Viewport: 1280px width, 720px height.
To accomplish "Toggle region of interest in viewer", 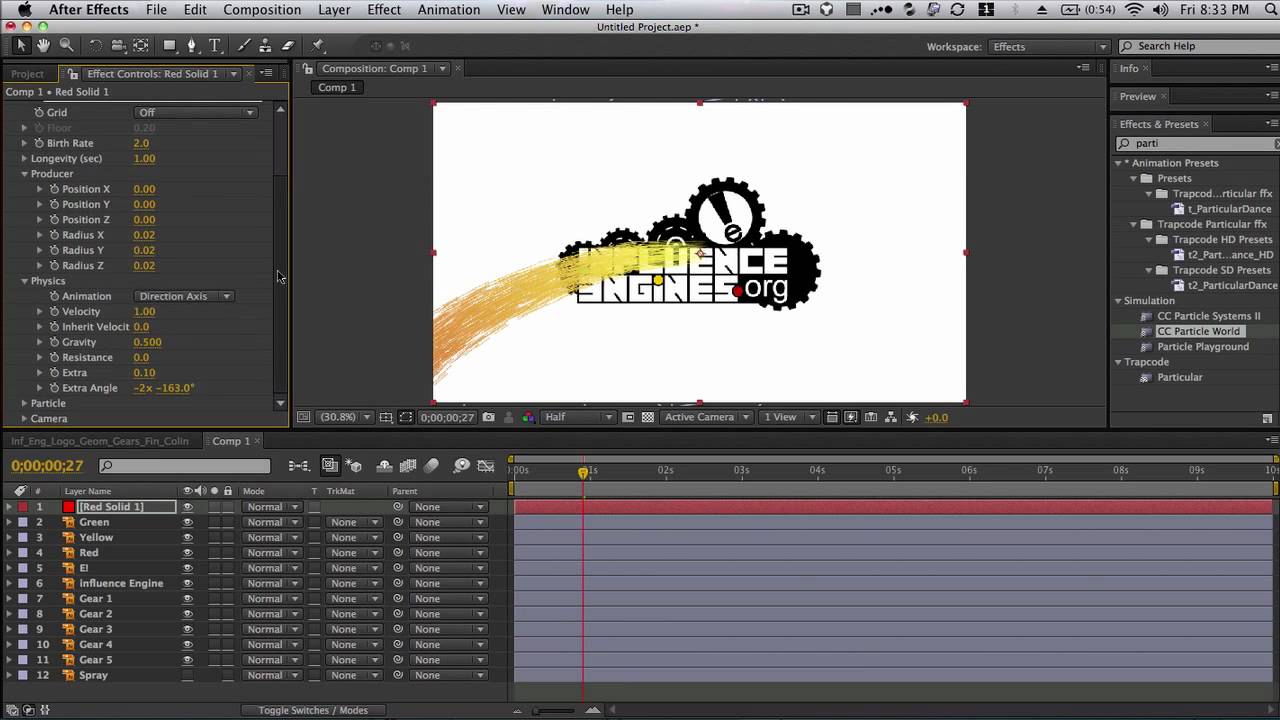I will (628, 417).
